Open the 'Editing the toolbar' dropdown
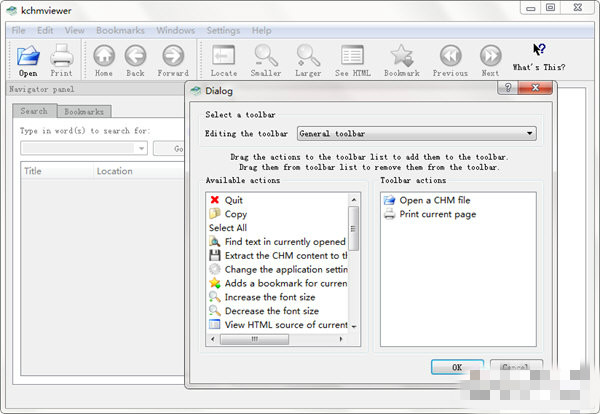The width and height of the screenshot is (600, 414). click(415, 133)
